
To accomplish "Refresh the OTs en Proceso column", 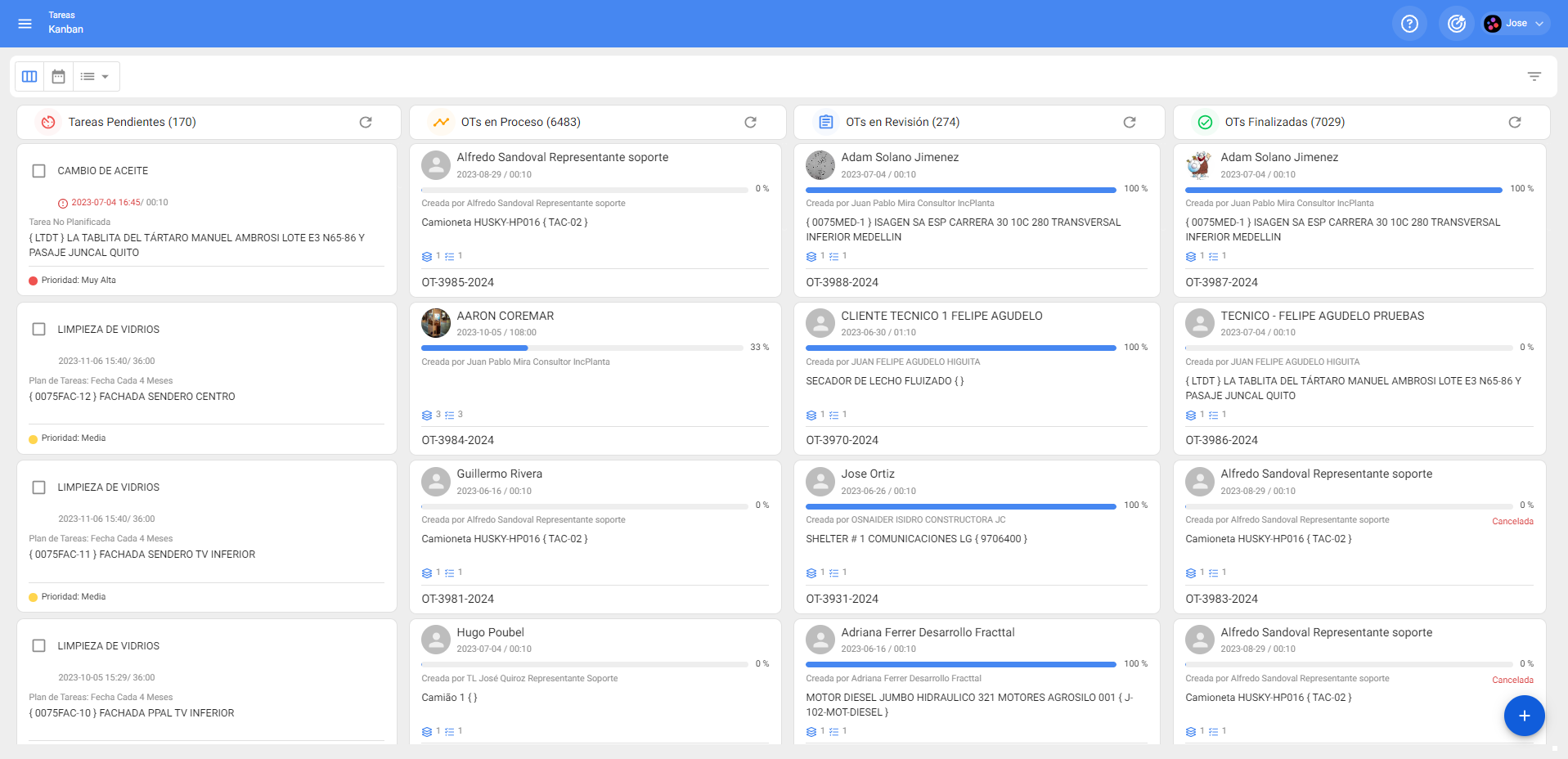I will (x=750, y=122).
